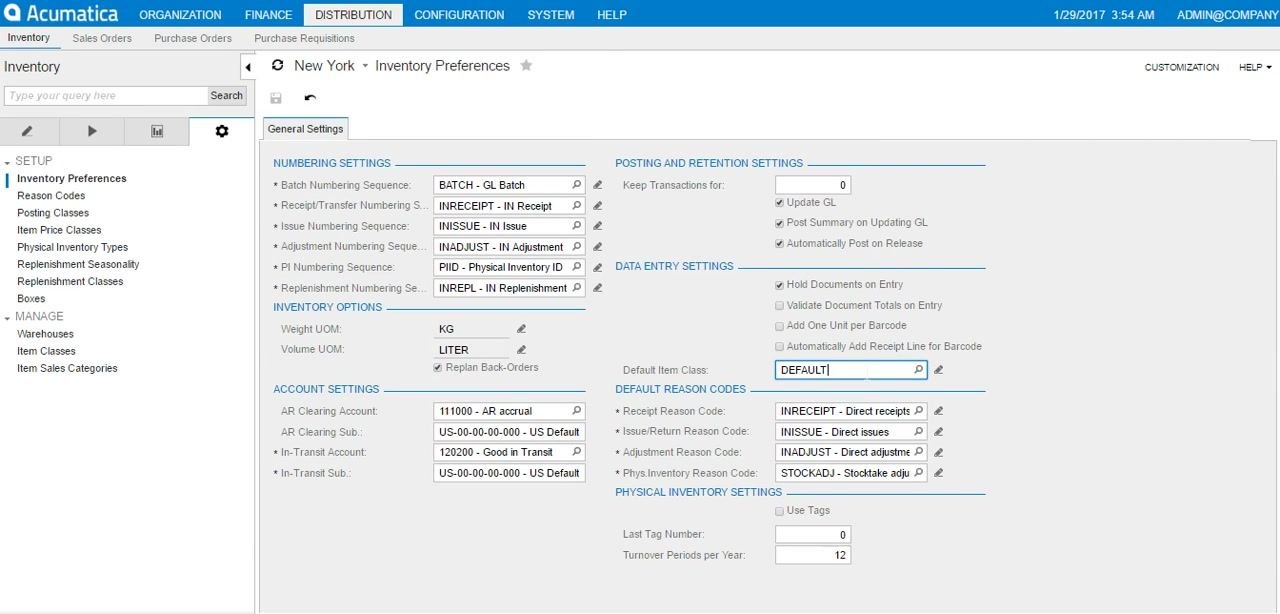1280x614 pixels.
Task: Edit Replenishment Numbering Sequence pencil icon
Action: (598, 287)
